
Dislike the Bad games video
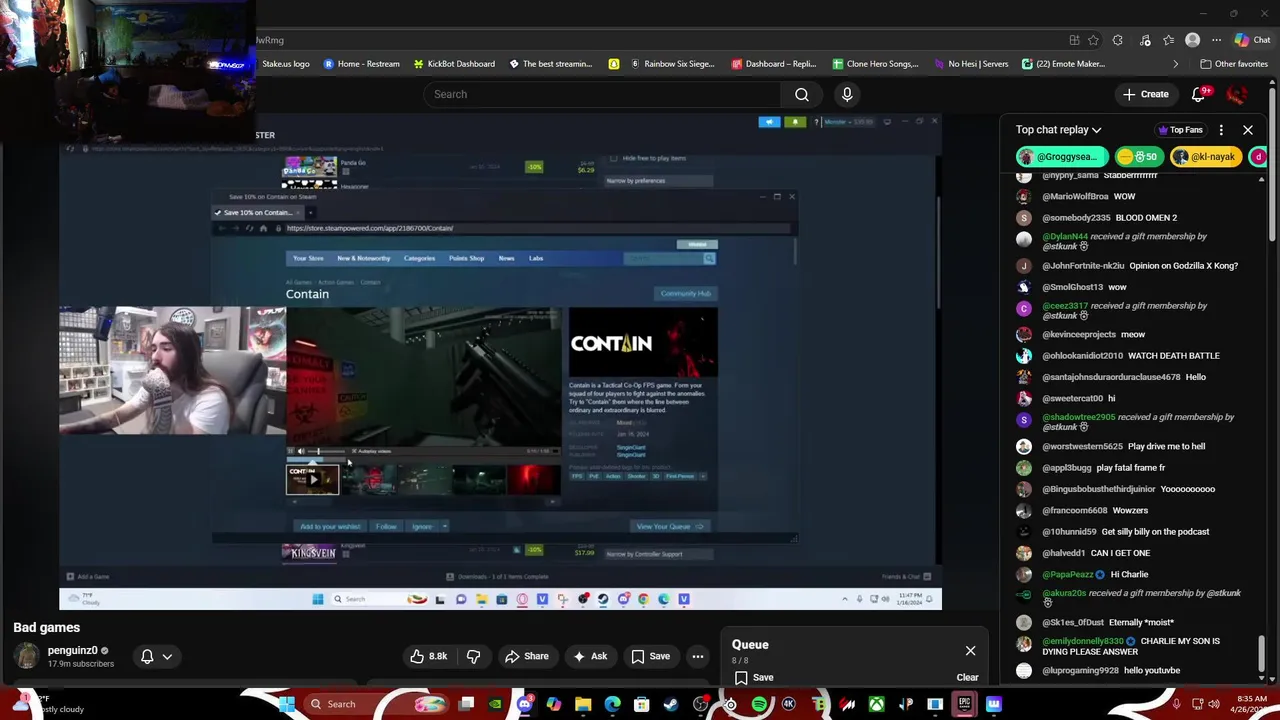pos(473,656)
